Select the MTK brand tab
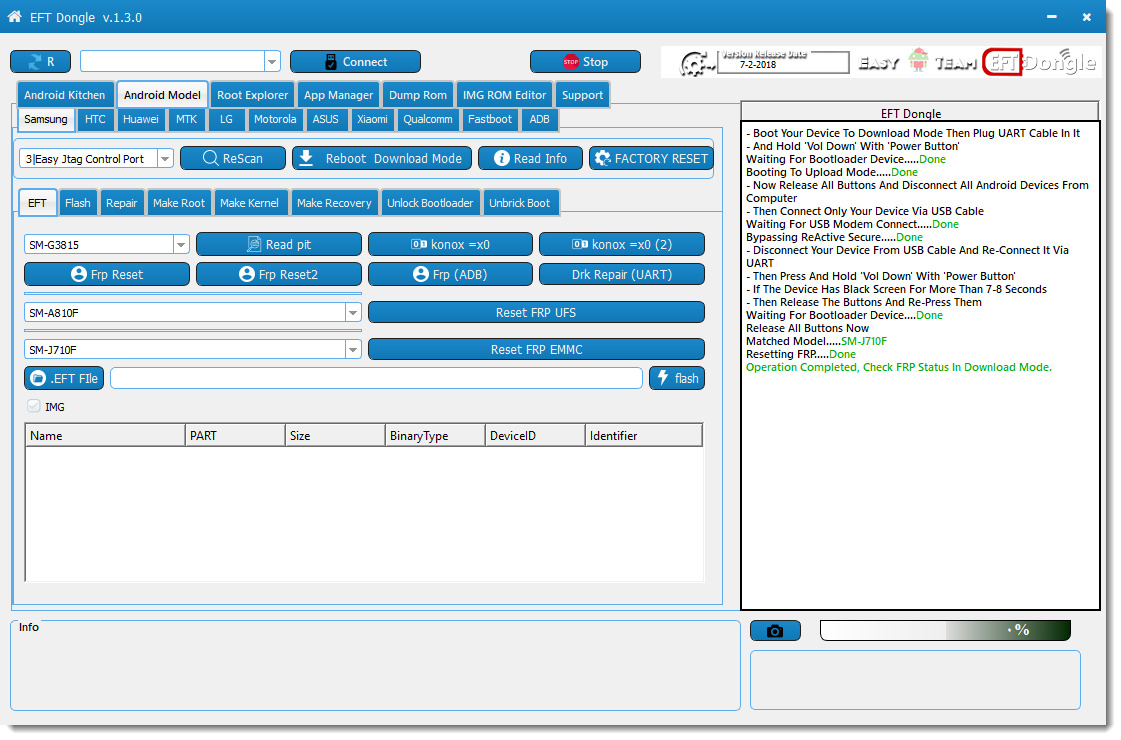 (187, 119)
